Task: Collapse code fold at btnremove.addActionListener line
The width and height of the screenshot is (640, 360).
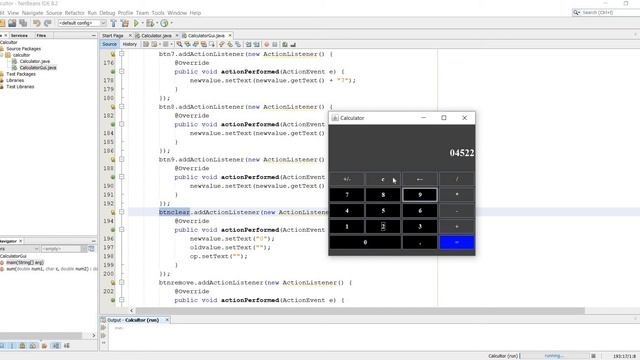Action: point(122,282)
